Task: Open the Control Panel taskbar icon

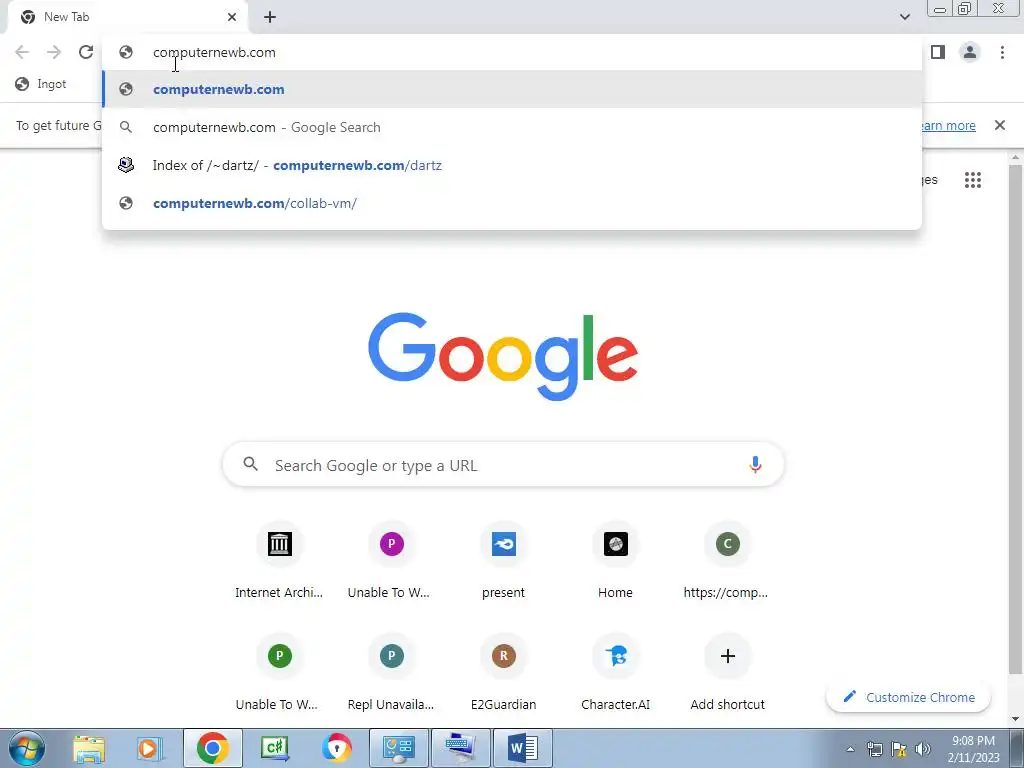Action: (x=399, y=748)
